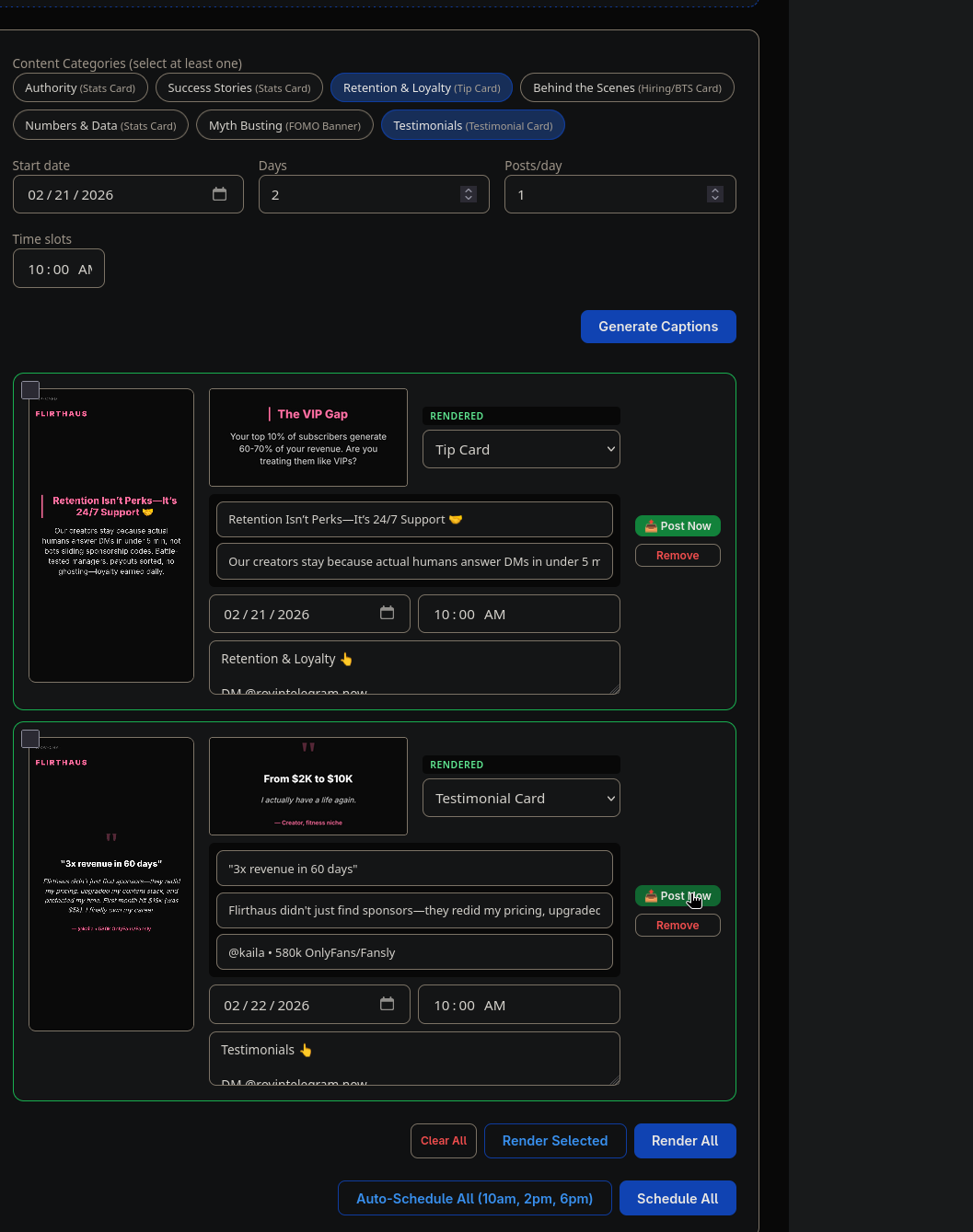Click the cake icon on first Post Now button
This screenshot has width=973, height=1232.
point(650,525)
